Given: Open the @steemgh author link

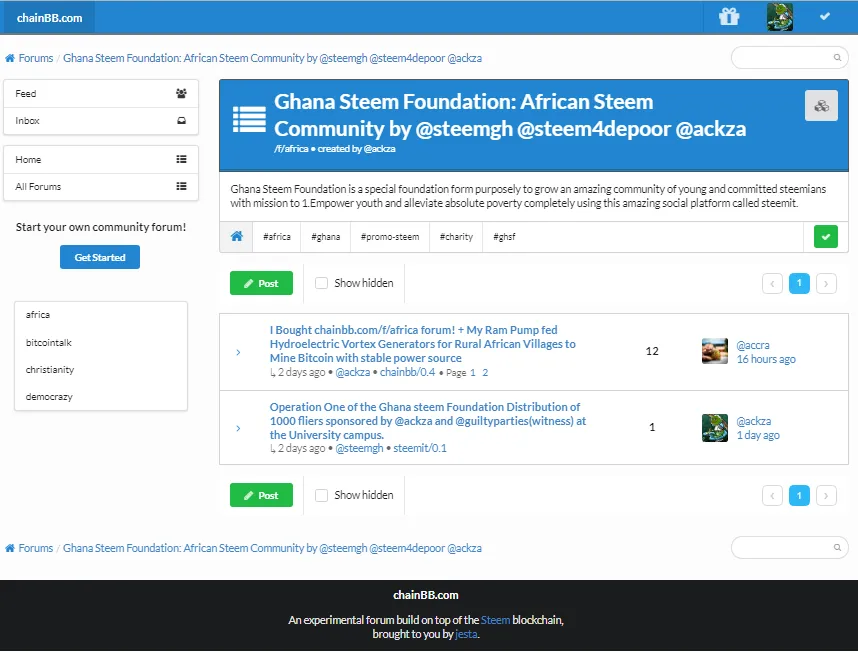Looking at the screenshot, I should (359, 448).
